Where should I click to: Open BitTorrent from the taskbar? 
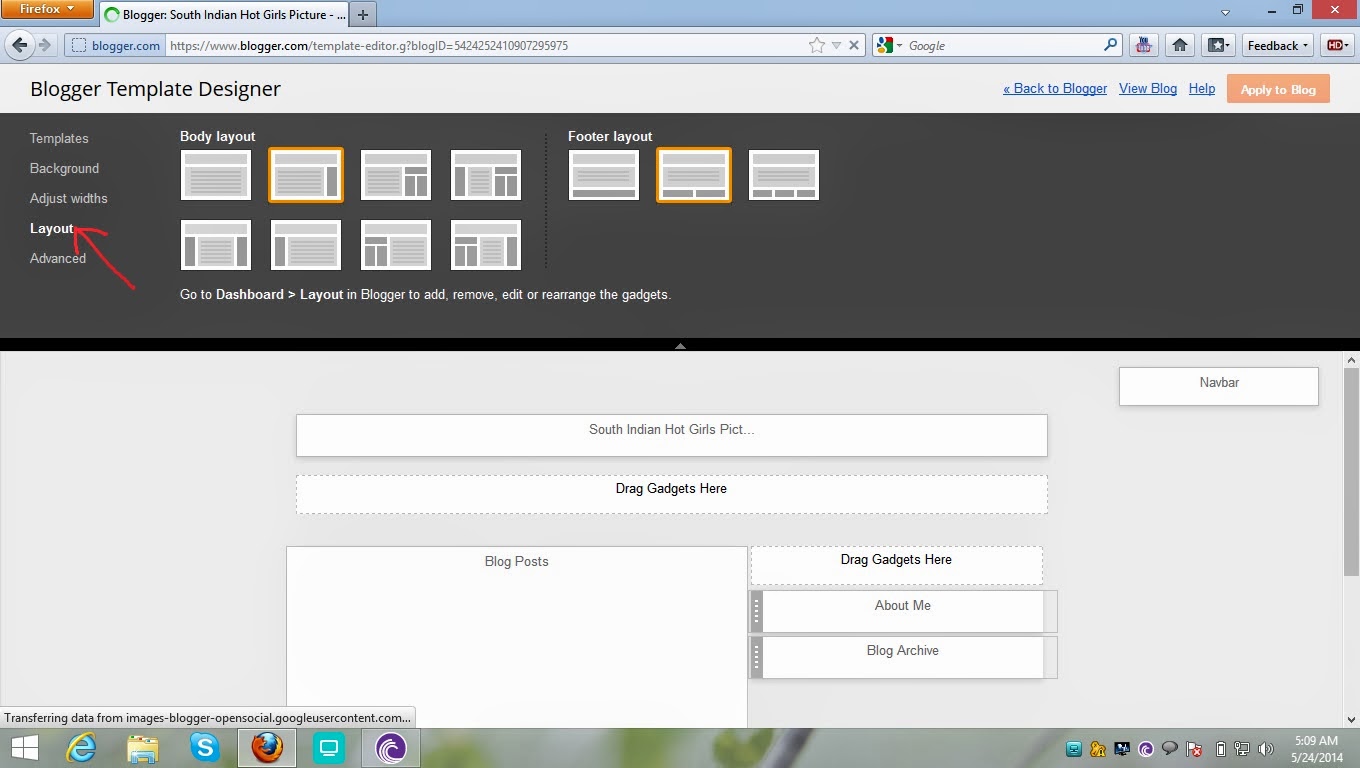point(391,748)
